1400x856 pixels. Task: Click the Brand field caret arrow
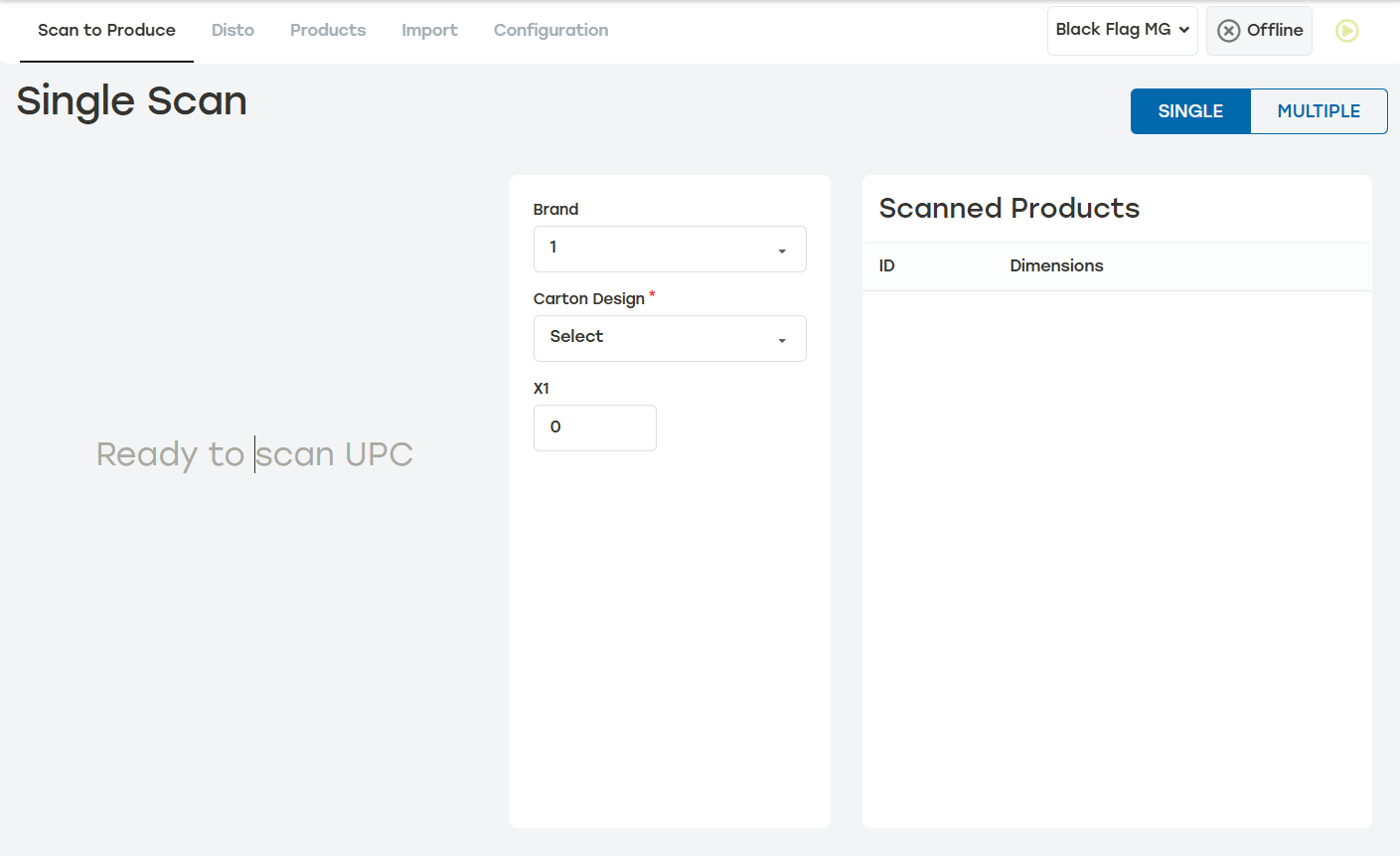tap(782, 251)
